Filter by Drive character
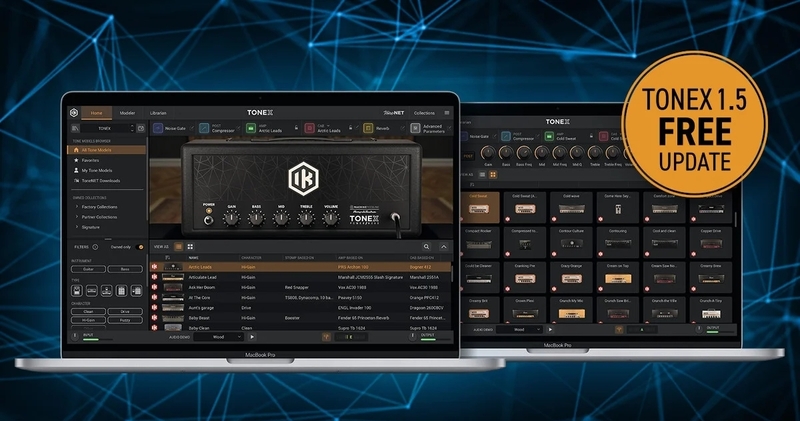The image size is (800, 421). click(x=125, y=311)
